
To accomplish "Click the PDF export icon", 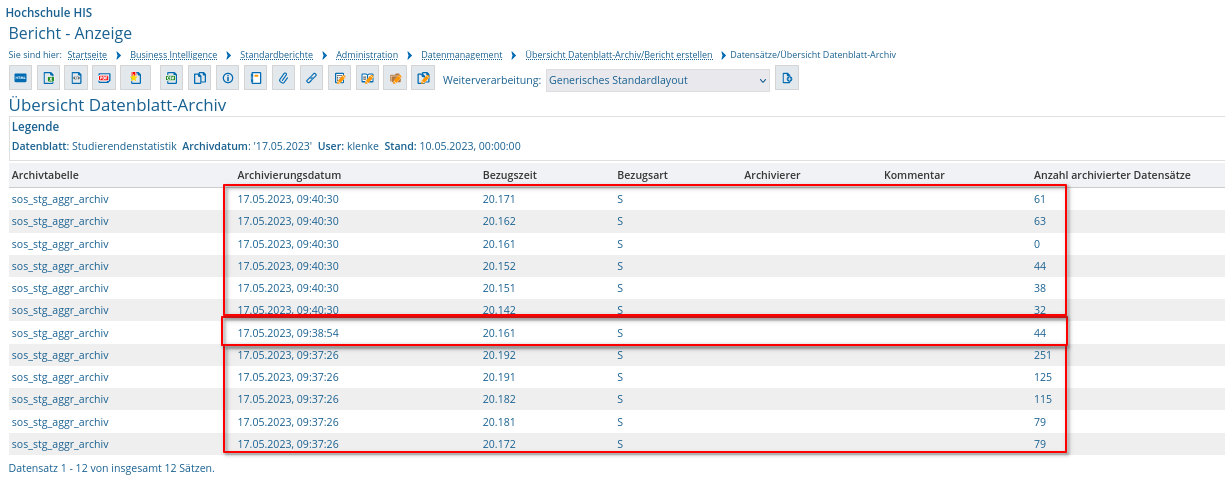I will point(104,79).
